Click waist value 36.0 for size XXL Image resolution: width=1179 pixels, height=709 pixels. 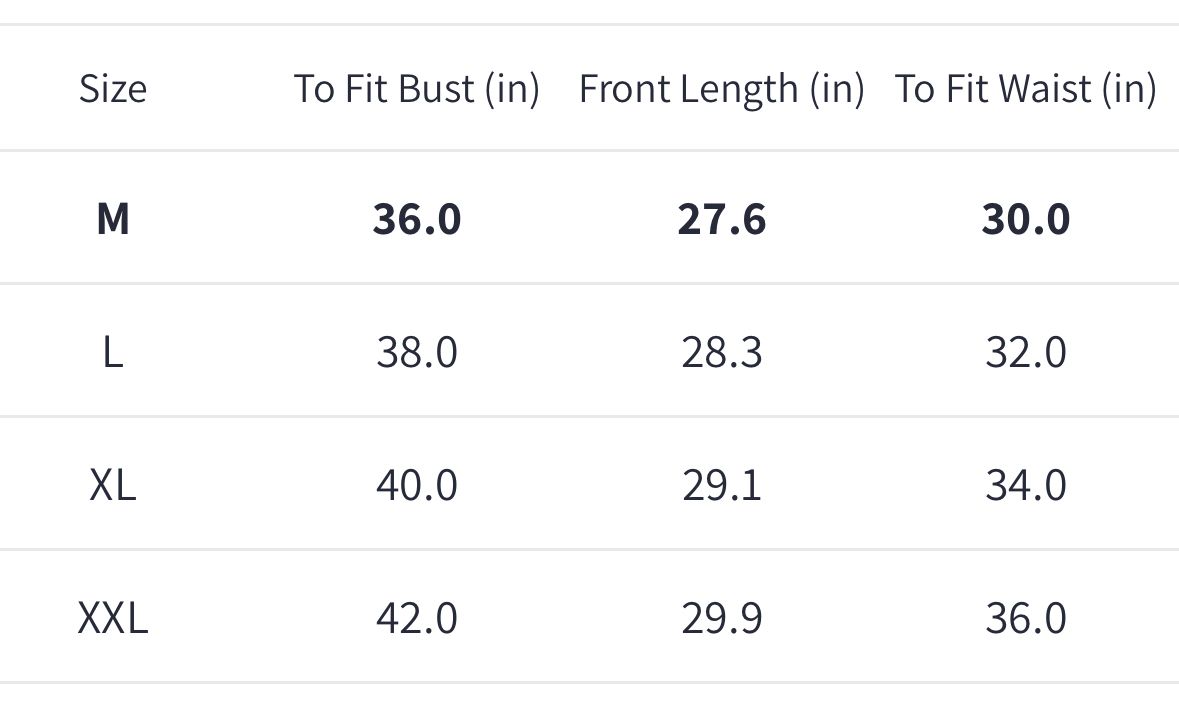tap(1025, 618)
